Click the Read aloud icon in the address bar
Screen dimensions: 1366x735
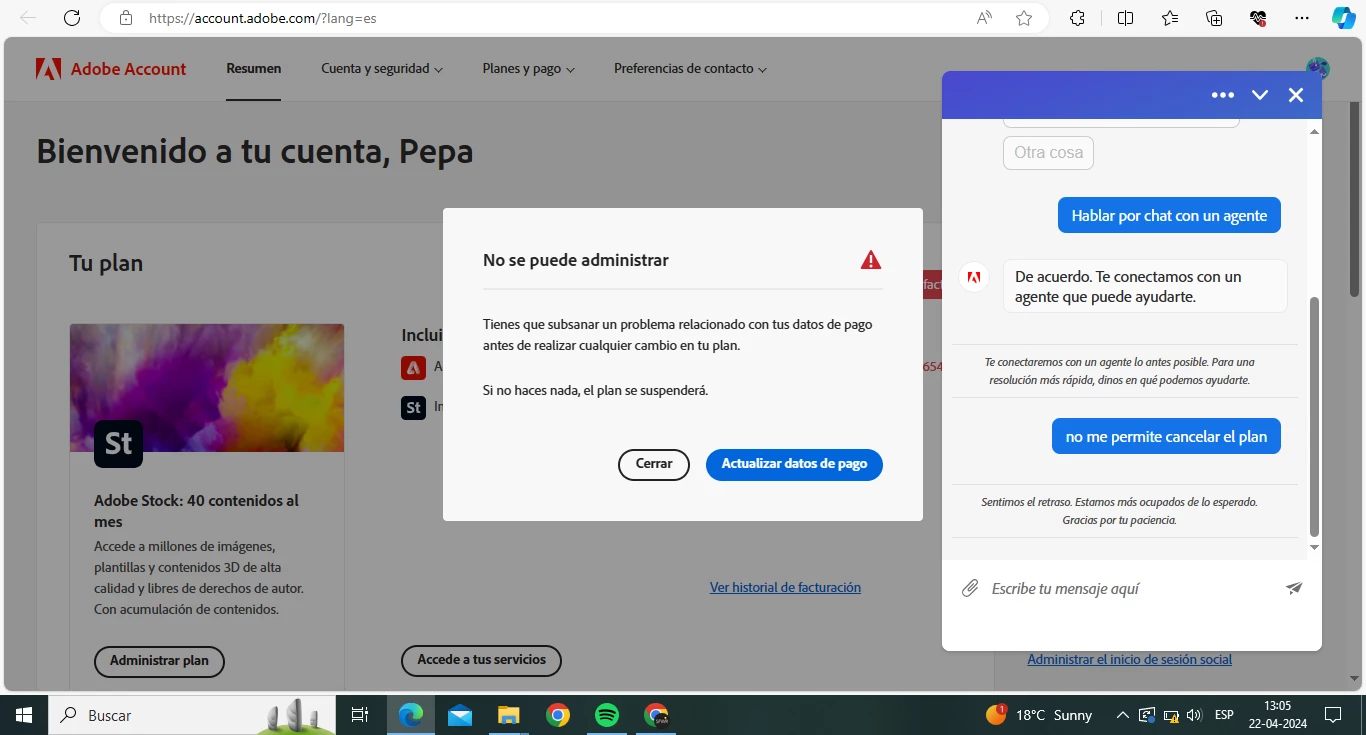[985, 18]
